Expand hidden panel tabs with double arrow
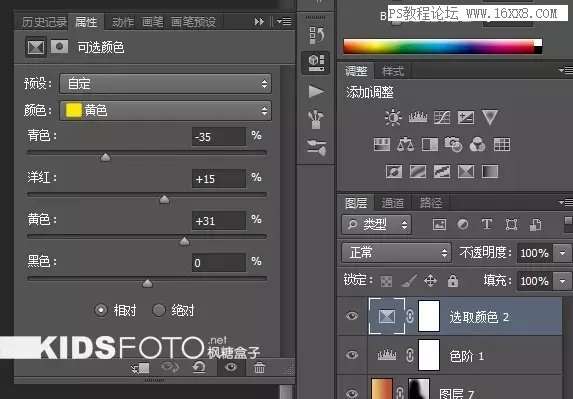The width and height of the screenshot is (573, 399). 259,22
